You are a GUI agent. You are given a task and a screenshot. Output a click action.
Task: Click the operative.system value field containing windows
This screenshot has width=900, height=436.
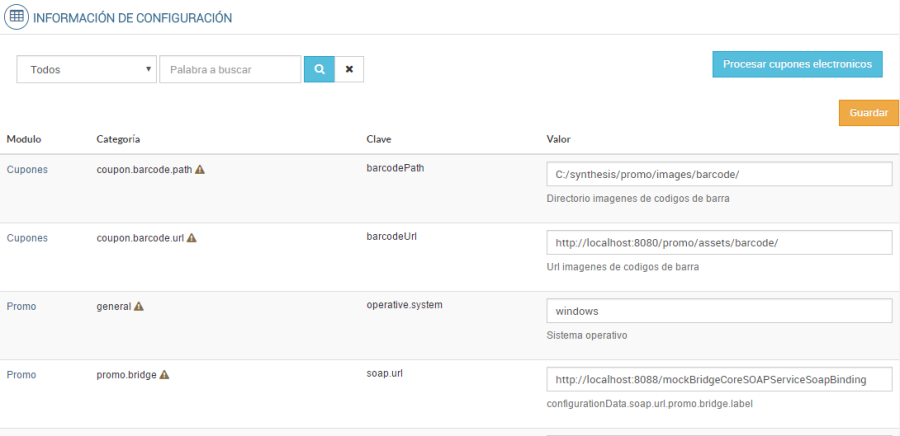pos(719,311)
